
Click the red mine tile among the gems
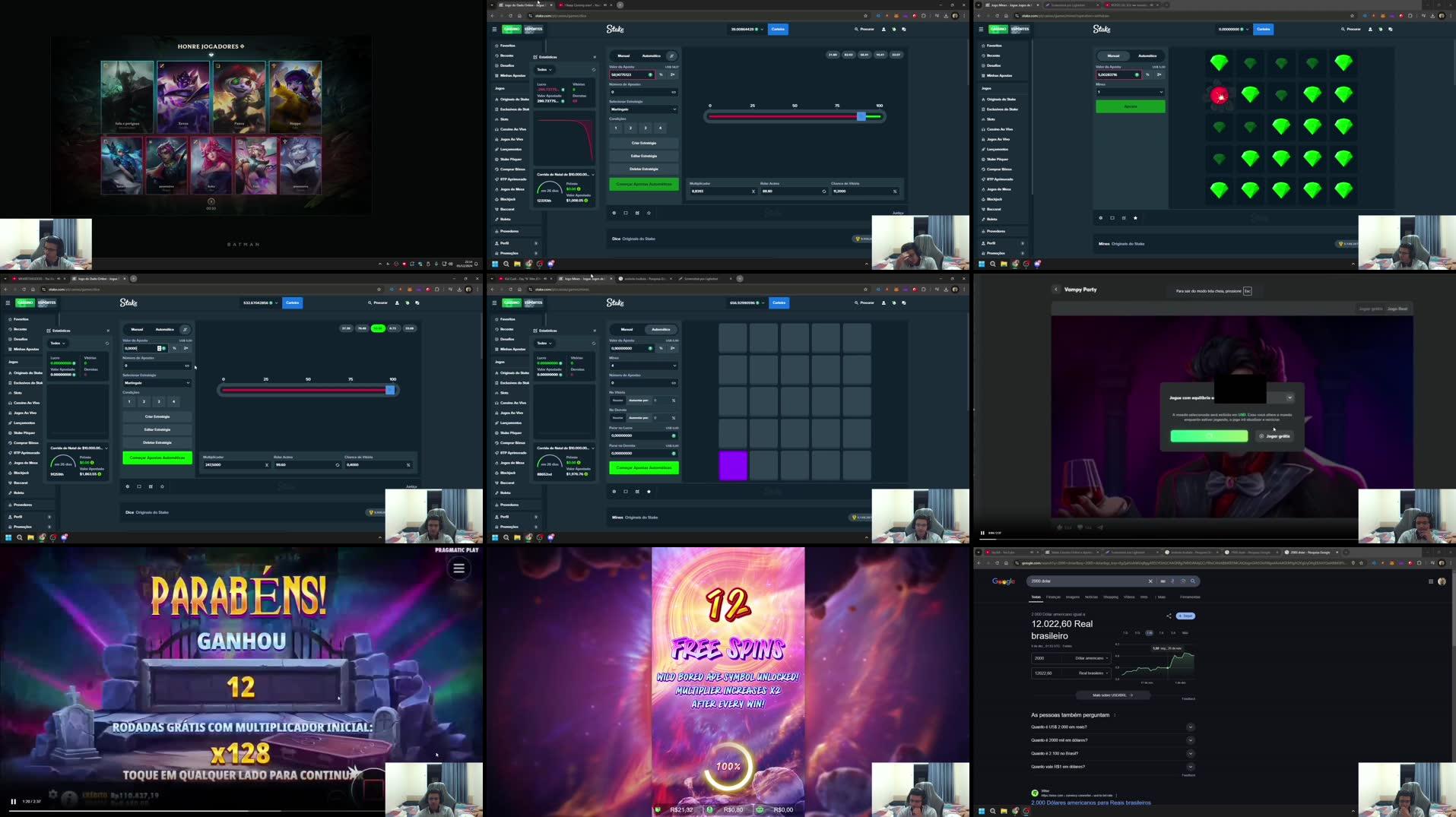(1220, 96)
